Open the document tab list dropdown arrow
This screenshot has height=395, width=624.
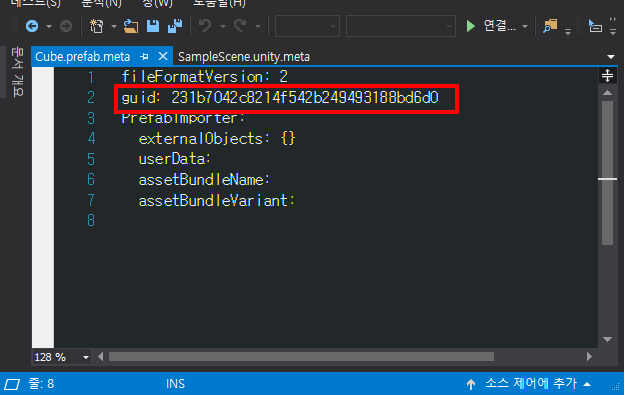[611, 57]
